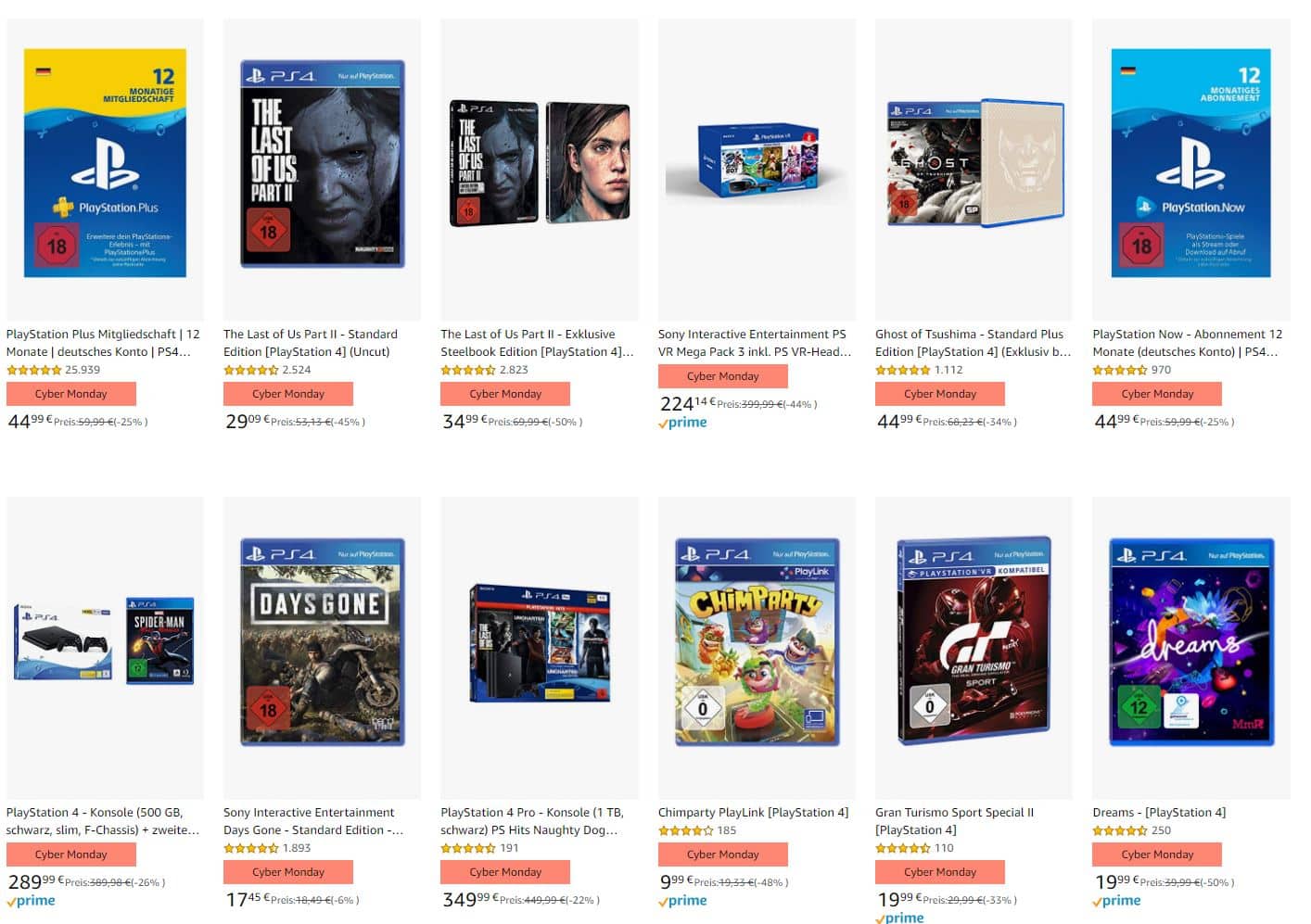Click the Dreams PlayStation 4 cover art
Screen dimensions: 1311x924
[1190, 641]
